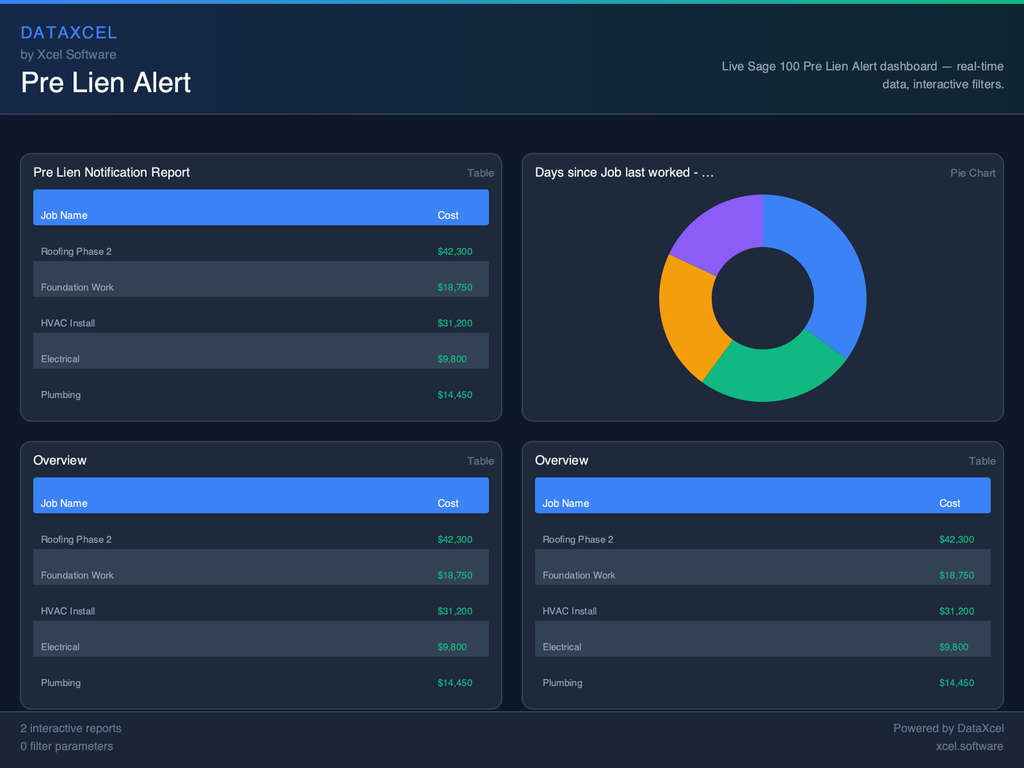Click the Days since Job last worked title
Image resolution: width=1024 pixels, height=768 pixels.
tap(624, 172)
